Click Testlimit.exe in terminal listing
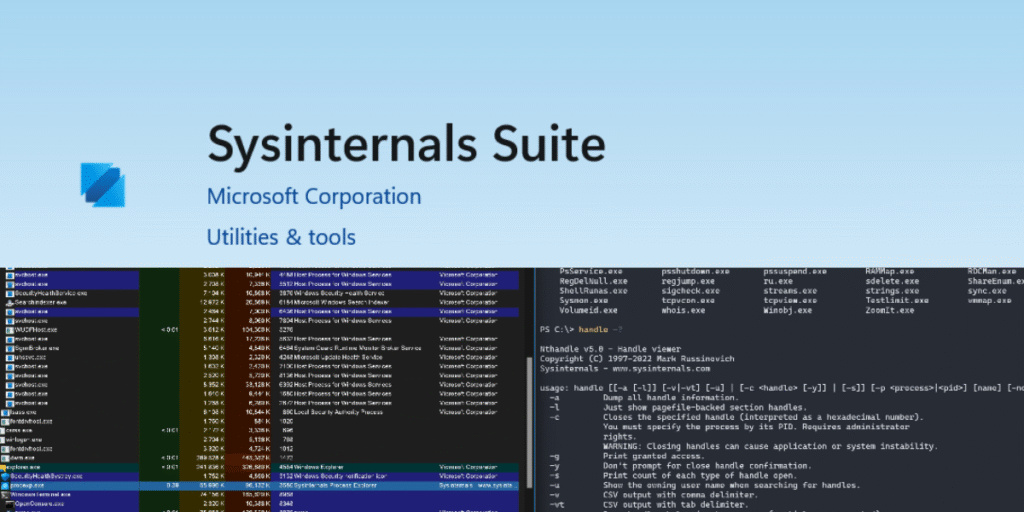The image size is (1024, 512). coord(897,300)
